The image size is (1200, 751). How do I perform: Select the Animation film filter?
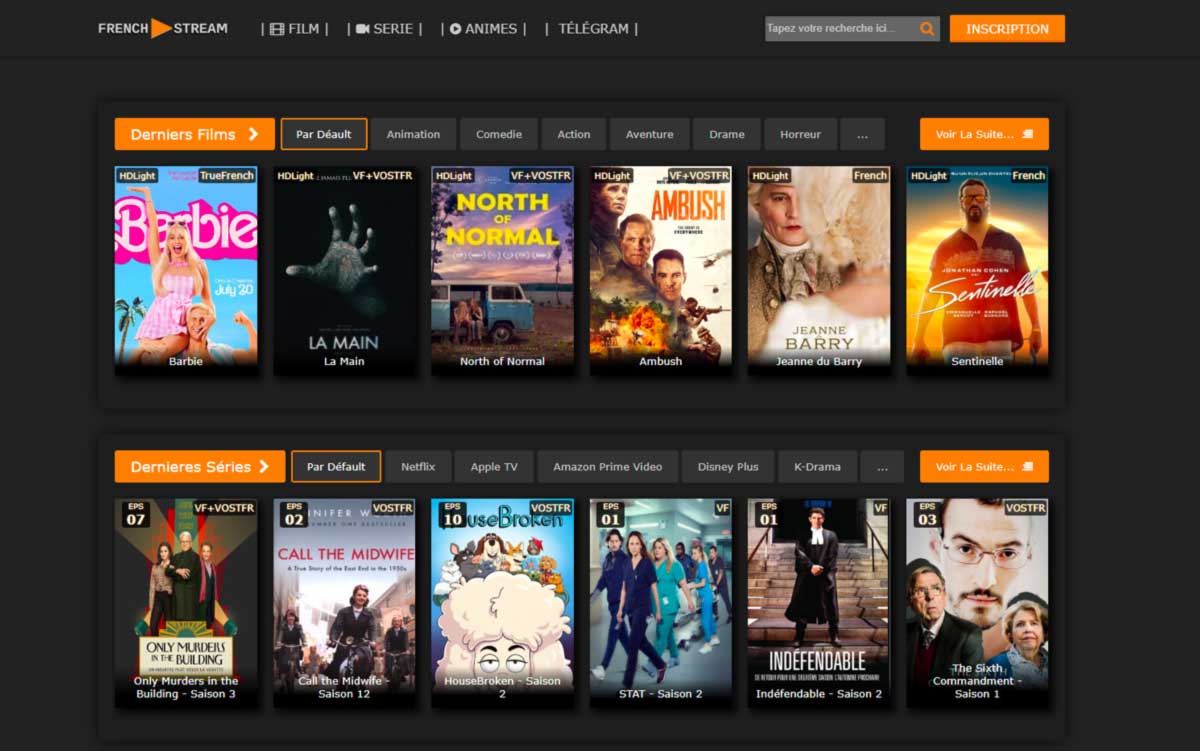[413, 134]
